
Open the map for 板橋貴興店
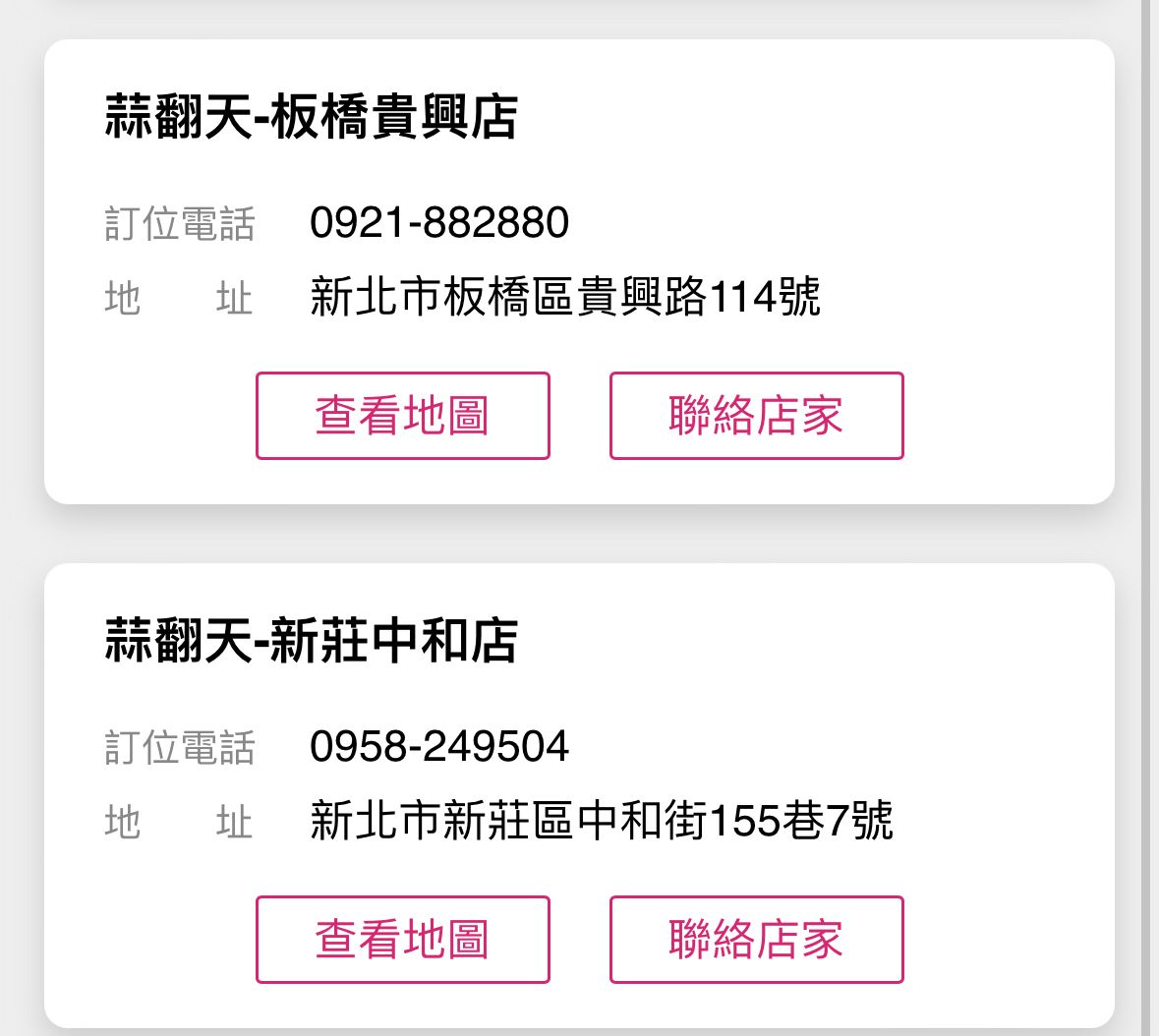(402, 416)
